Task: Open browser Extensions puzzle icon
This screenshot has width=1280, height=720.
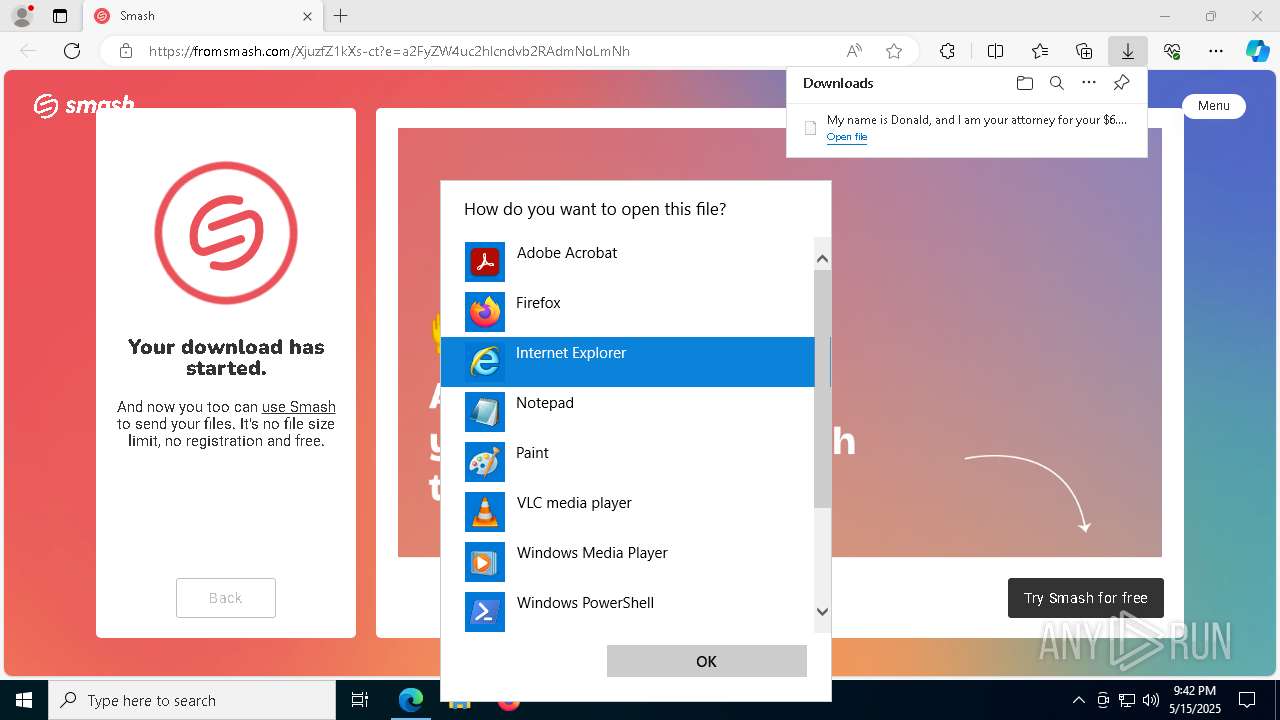Action: tap(947, 51)
